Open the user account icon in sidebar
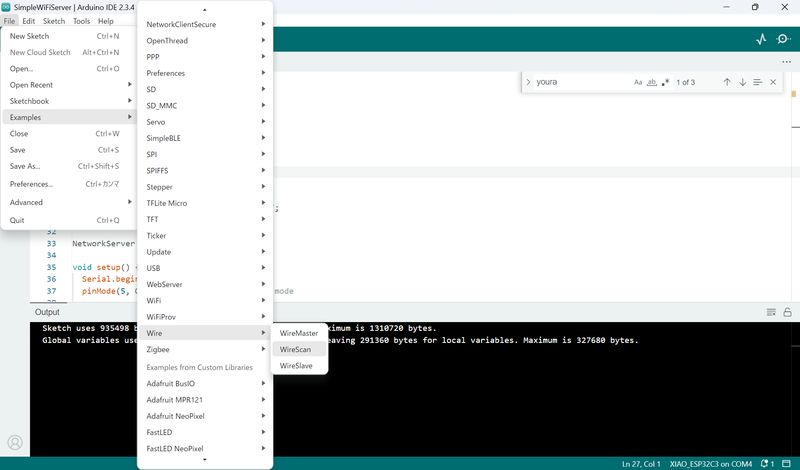This screenshot has width=800, height=470. coord(15,442)
